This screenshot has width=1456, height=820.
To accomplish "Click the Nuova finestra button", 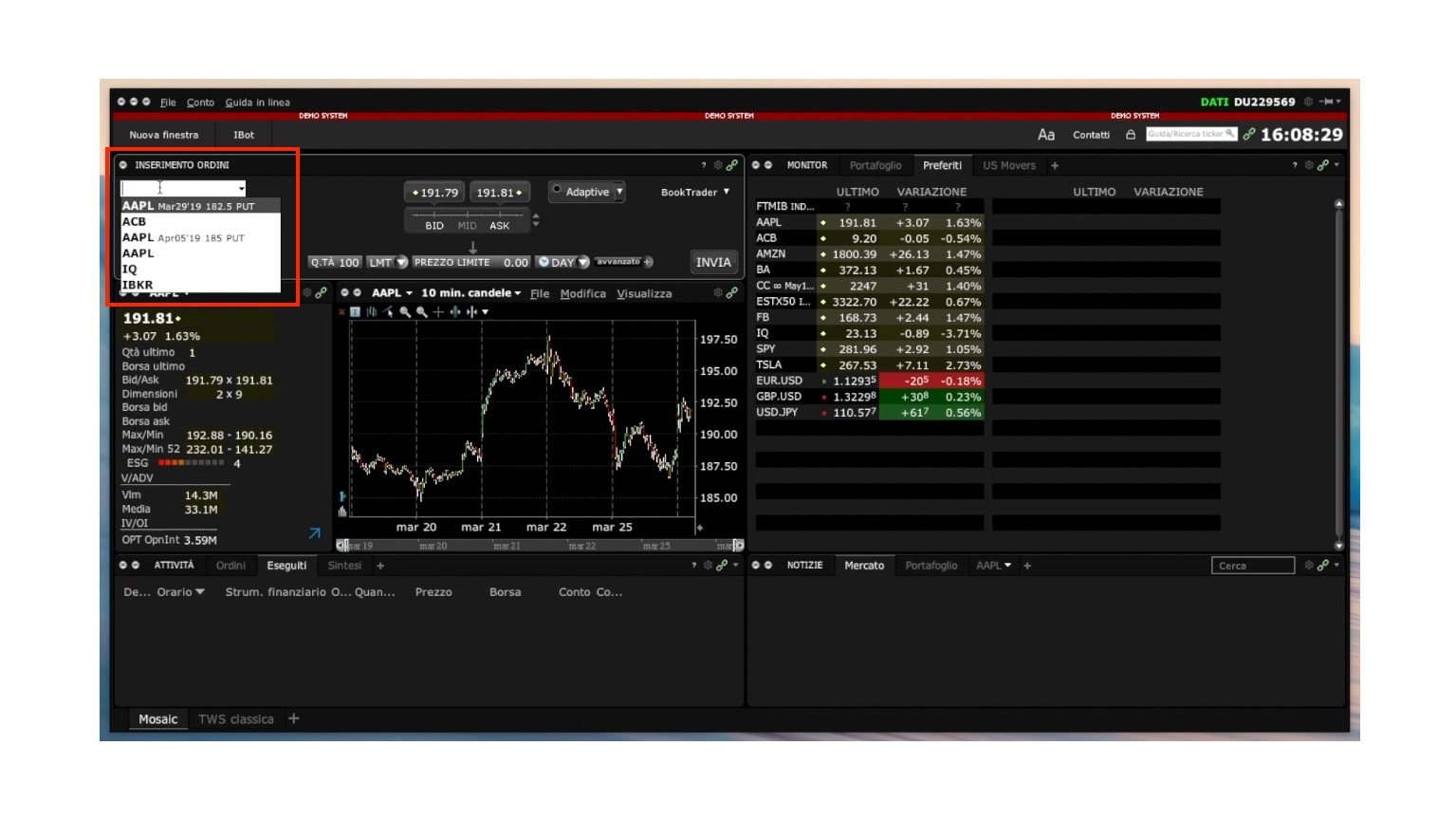I will coord(164,135).
